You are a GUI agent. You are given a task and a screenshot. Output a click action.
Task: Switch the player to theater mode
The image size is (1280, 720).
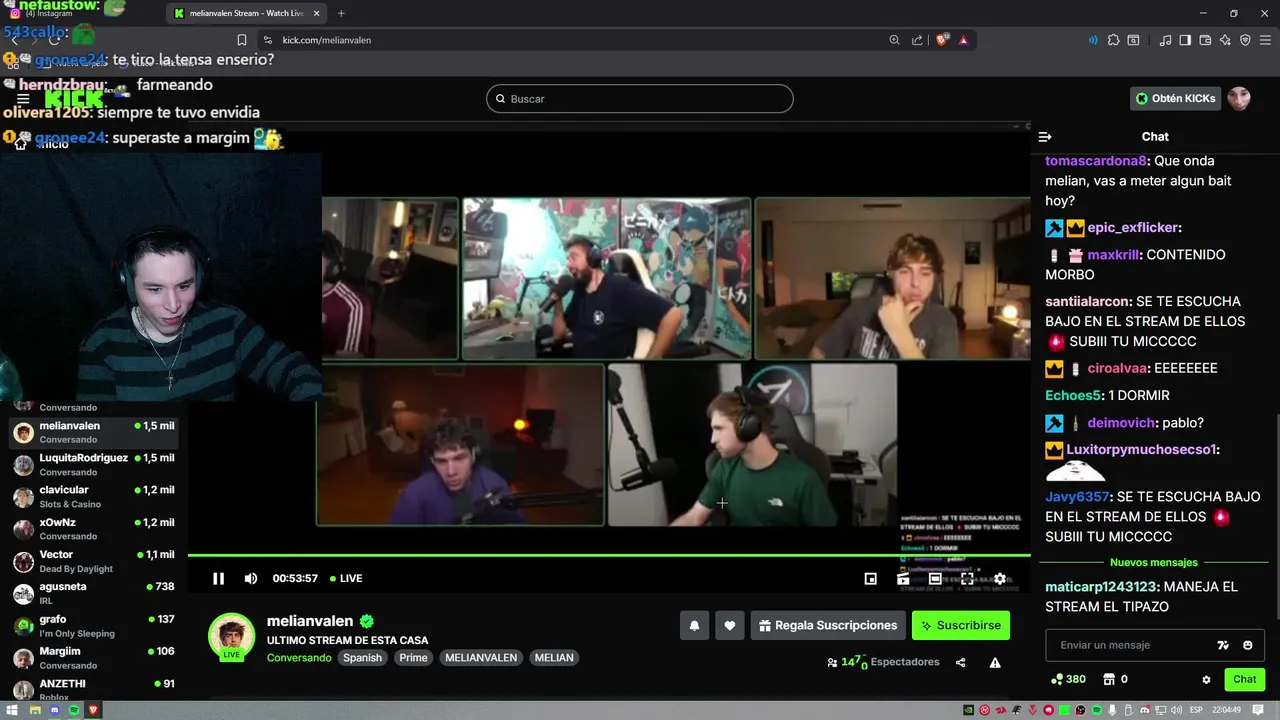tap(935, 579)
